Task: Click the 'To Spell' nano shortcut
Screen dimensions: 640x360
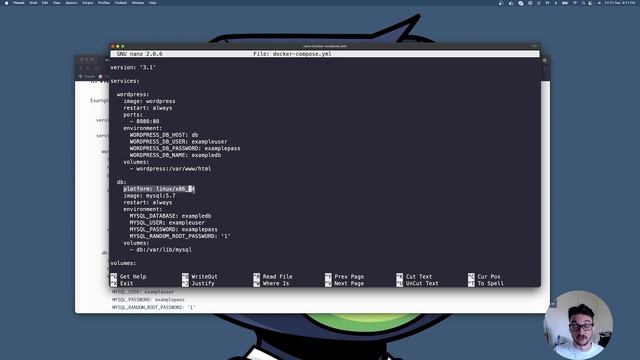Action: [x=486, y=283]
